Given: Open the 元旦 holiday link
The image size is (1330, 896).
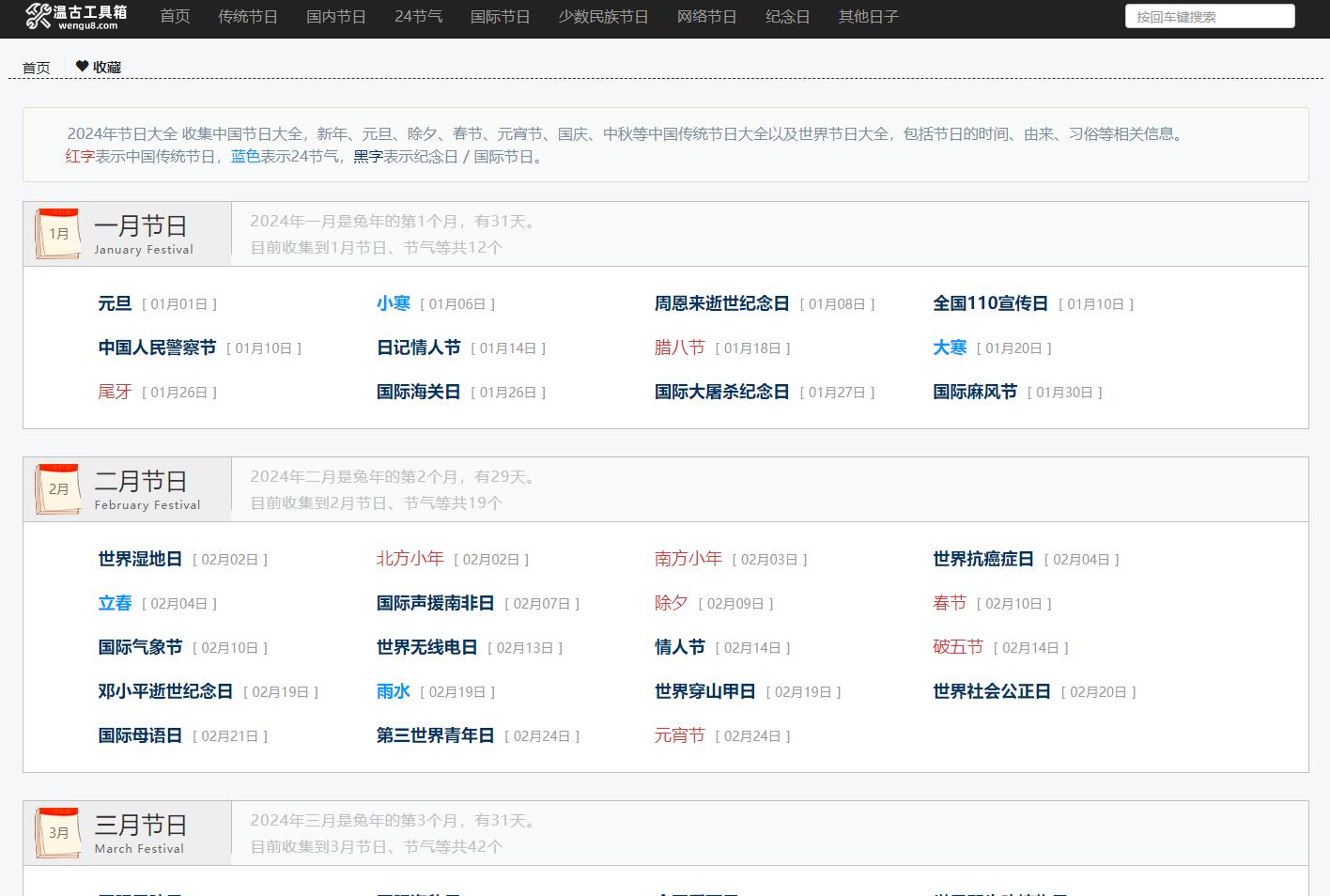Looking at the screenshot, I should [x=114, y=303].
